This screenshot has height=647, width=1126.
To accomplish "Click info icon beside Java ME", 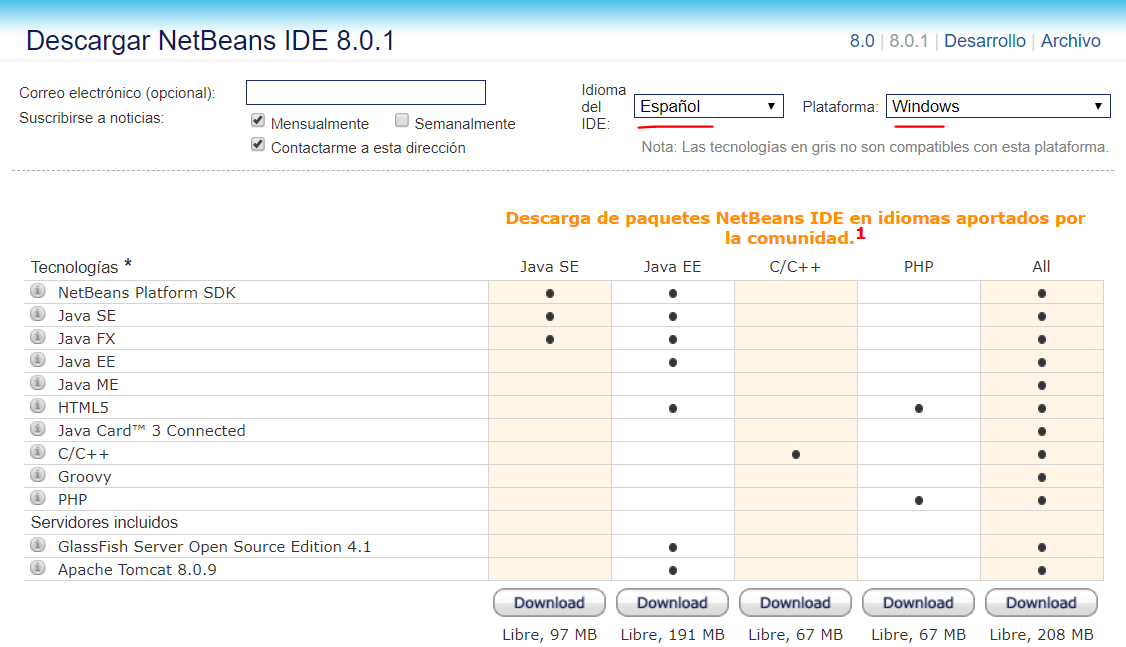I will click(38, 383).
